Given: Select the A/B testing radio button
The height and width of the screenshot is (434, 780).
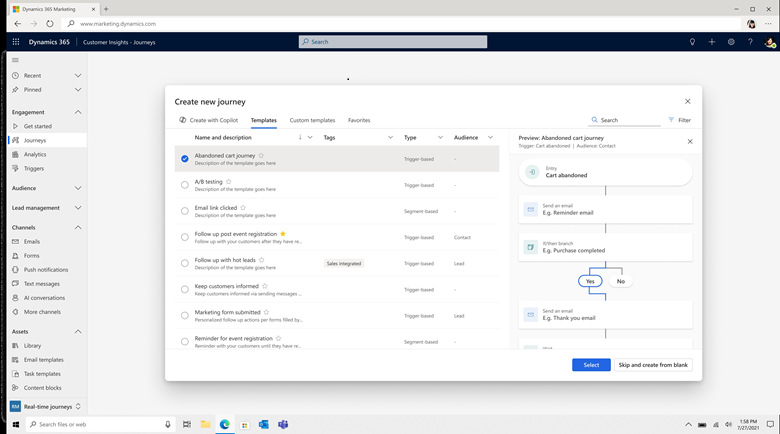Looking at the screenshot, I should (x=185, y=185).
